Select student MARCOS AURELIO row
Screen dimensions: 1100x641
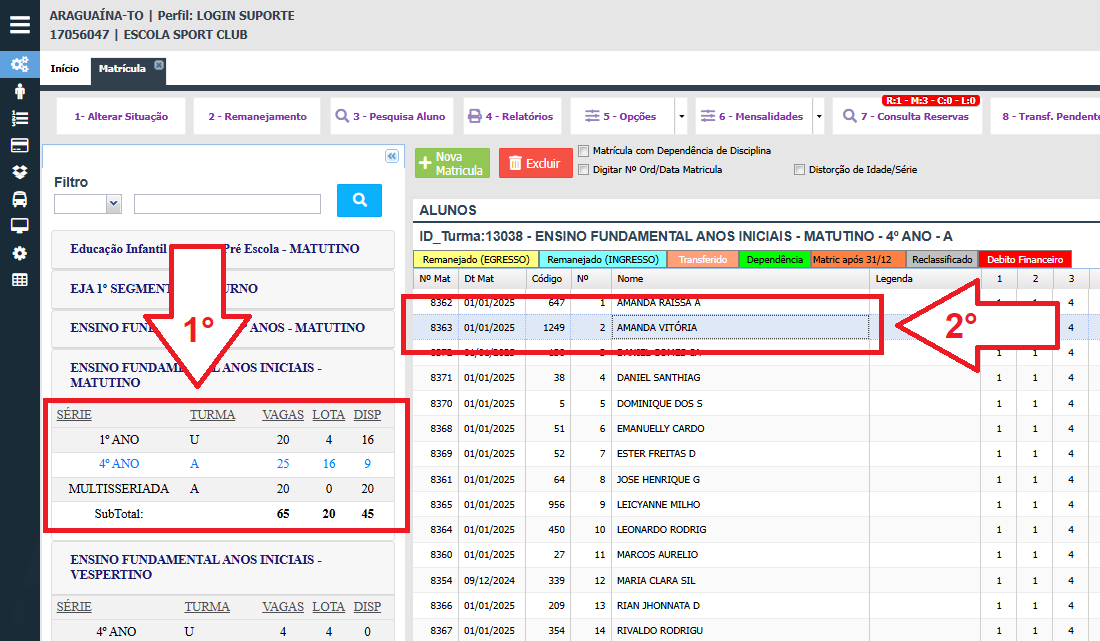(x=756, y=555)
